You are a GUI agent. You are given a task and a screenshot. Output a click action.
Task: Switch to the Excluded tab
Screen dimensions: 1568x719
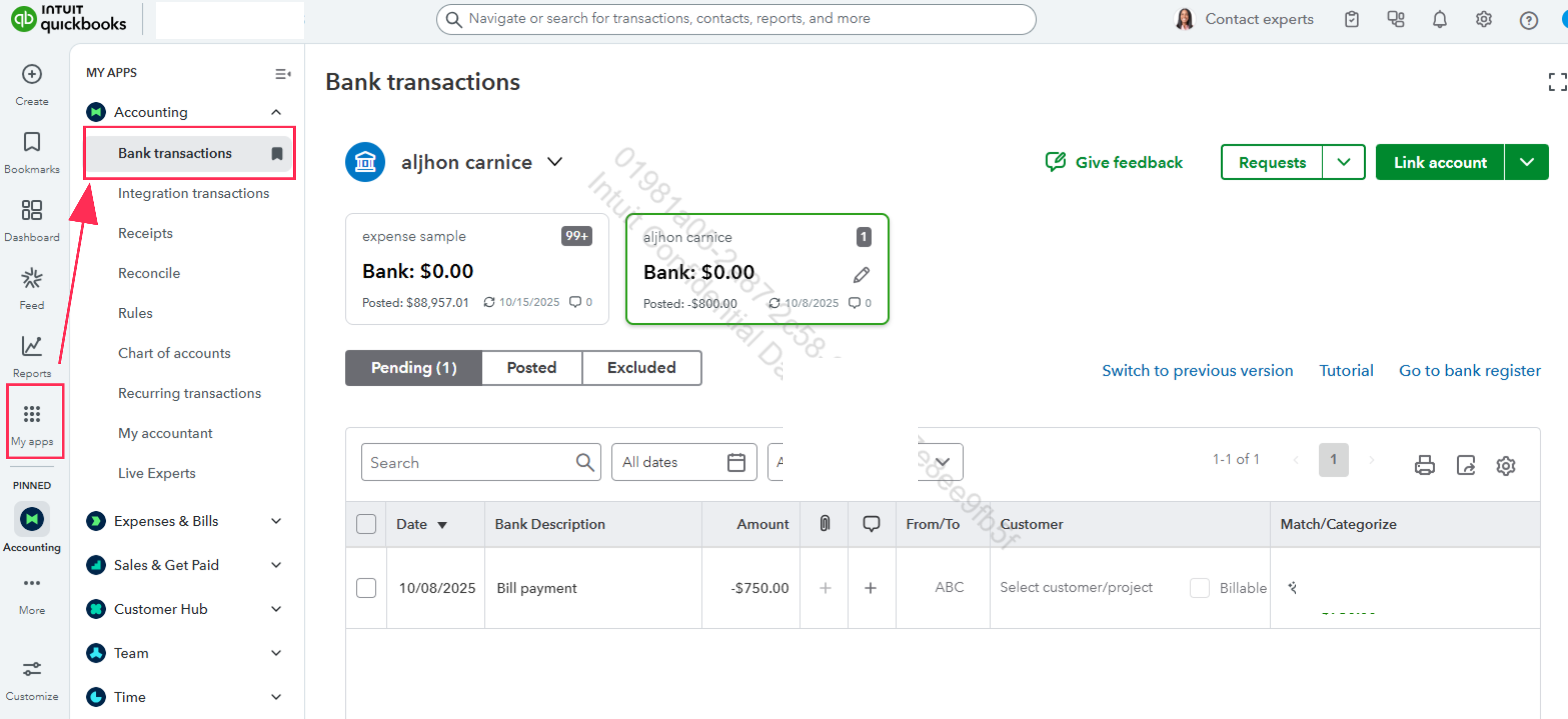[642, 367]
